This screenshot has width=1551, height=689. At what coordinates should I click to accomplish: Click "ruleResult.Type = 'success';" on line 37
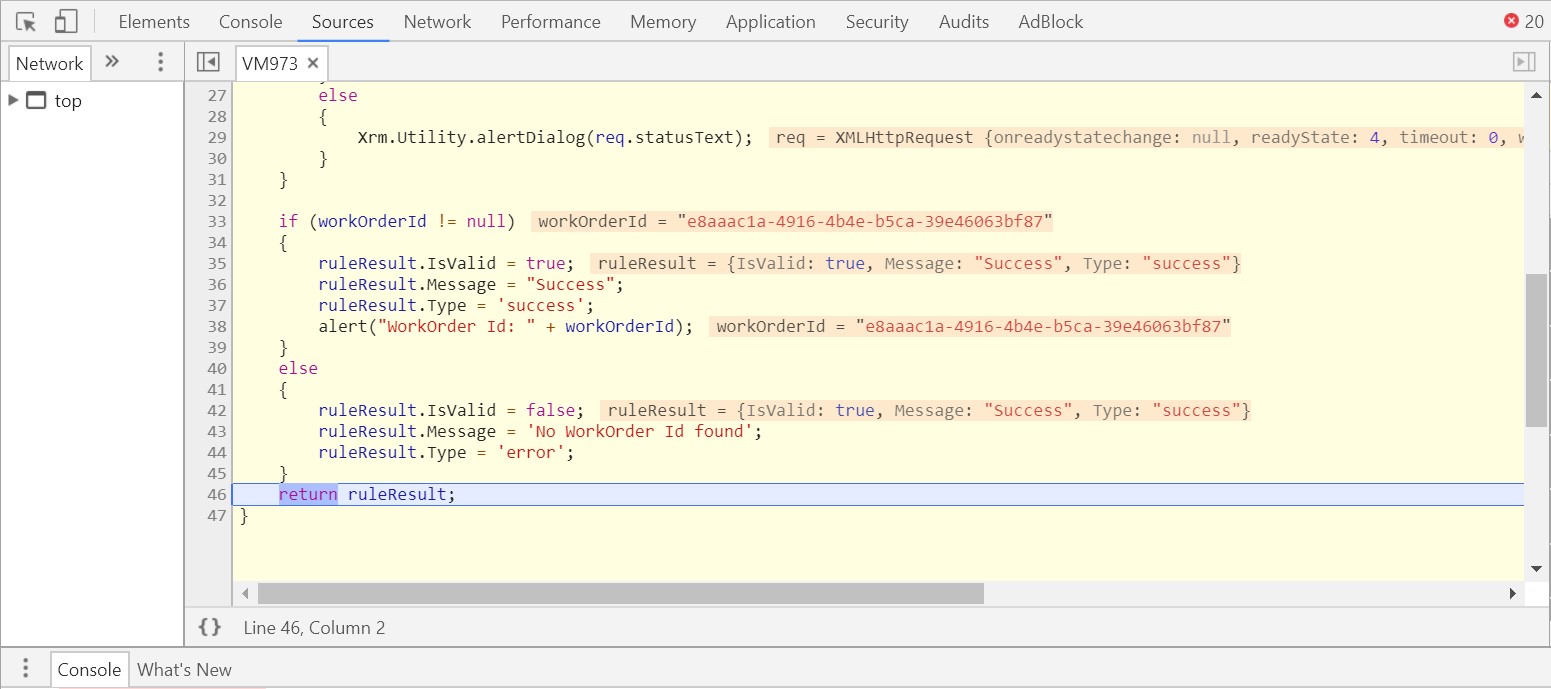pos(456,305)
